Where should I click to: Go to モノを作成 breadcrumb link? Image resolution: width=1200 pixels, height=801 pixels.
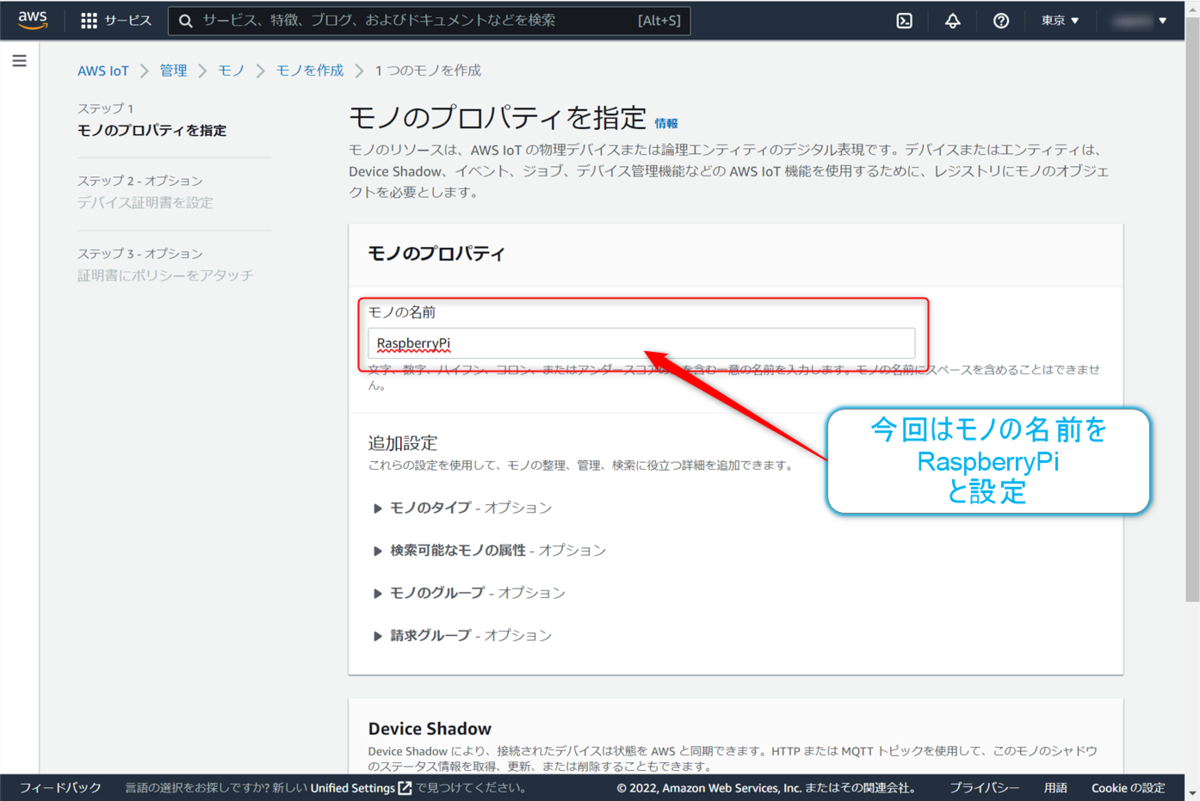[x=309, y=71]
